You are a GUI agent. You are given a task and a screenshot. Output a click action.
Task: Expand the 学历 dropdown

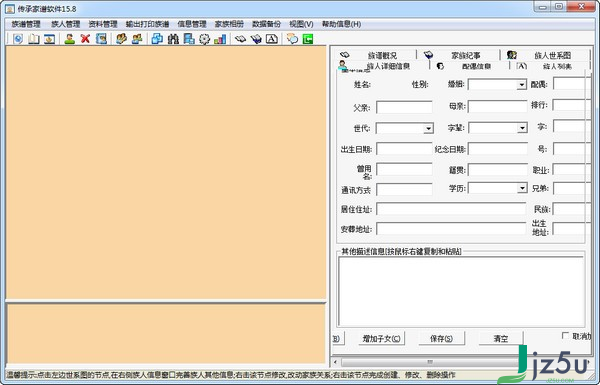tap(522, 188)
